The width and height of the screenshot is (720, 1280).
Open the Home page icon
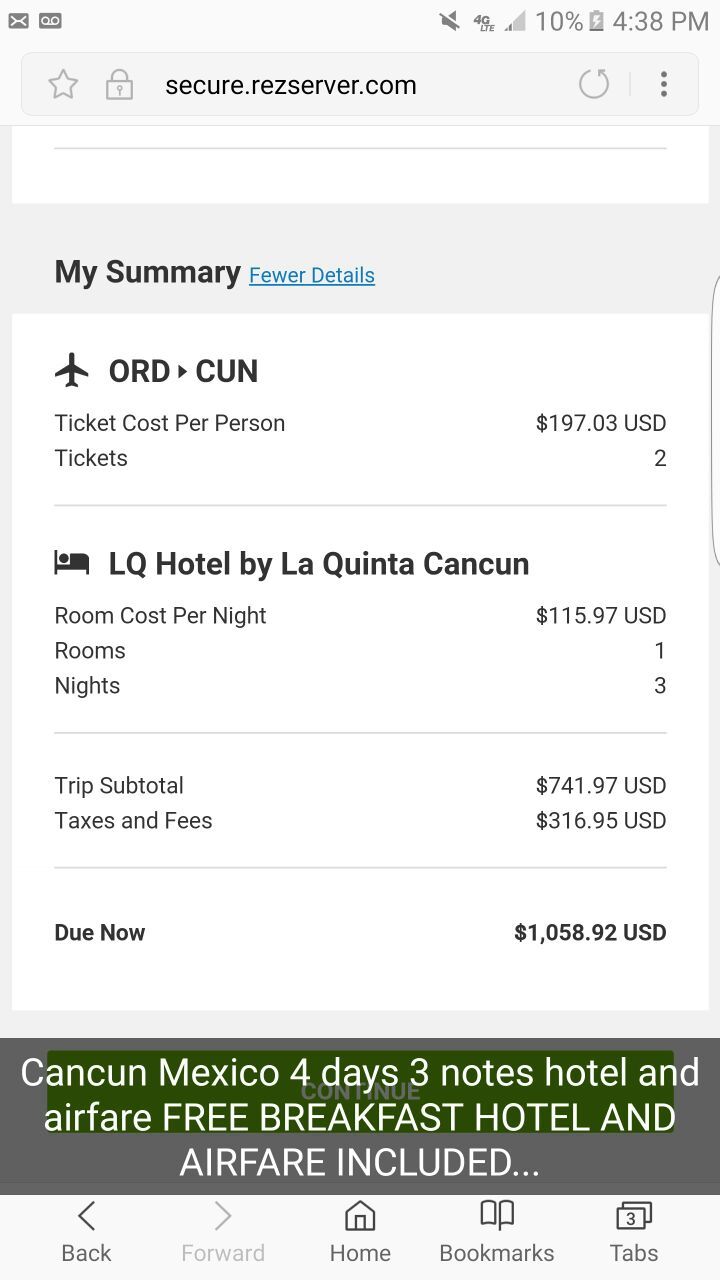click(x=360, y=1233)
